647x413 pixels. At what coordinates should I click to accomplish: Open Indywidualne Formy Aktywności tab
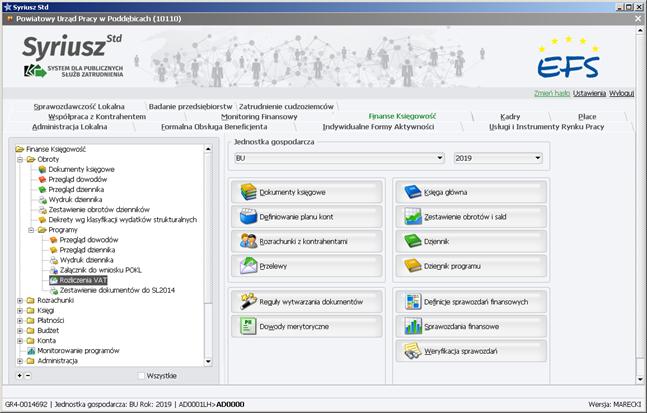pos(378,127)
